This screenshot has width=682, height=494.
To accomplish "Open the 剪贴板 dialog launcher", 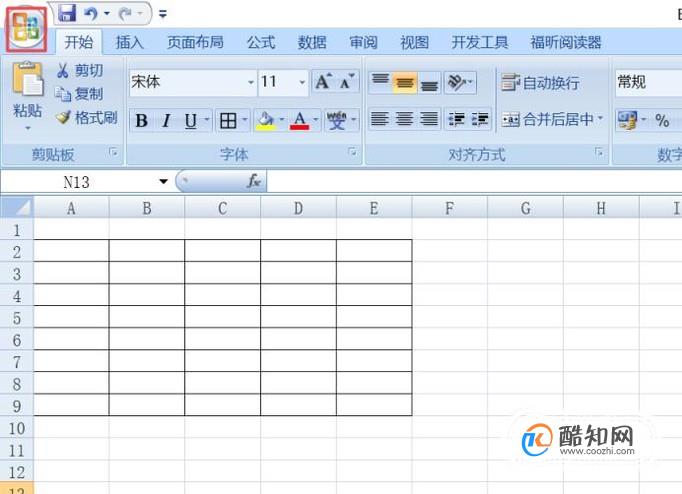I will point(114,152).
